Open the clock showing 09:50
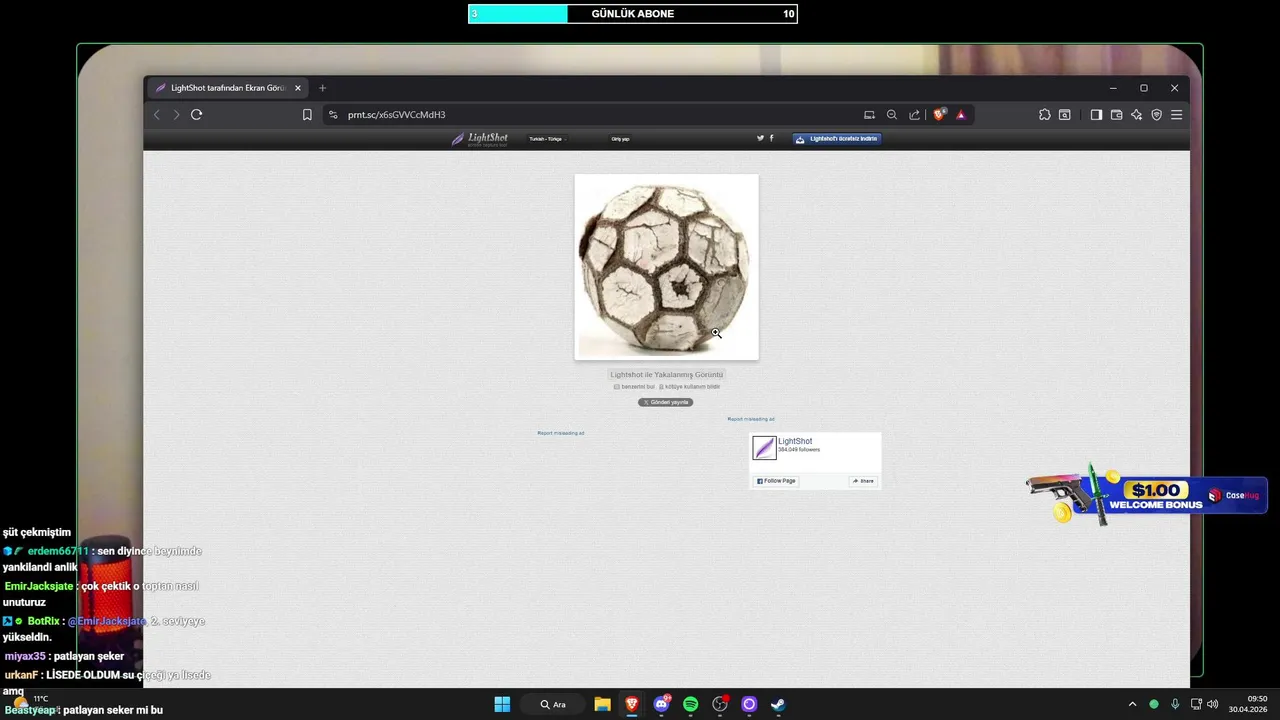This screenshot has width=1280, height=720. [x=1249, y=704]
